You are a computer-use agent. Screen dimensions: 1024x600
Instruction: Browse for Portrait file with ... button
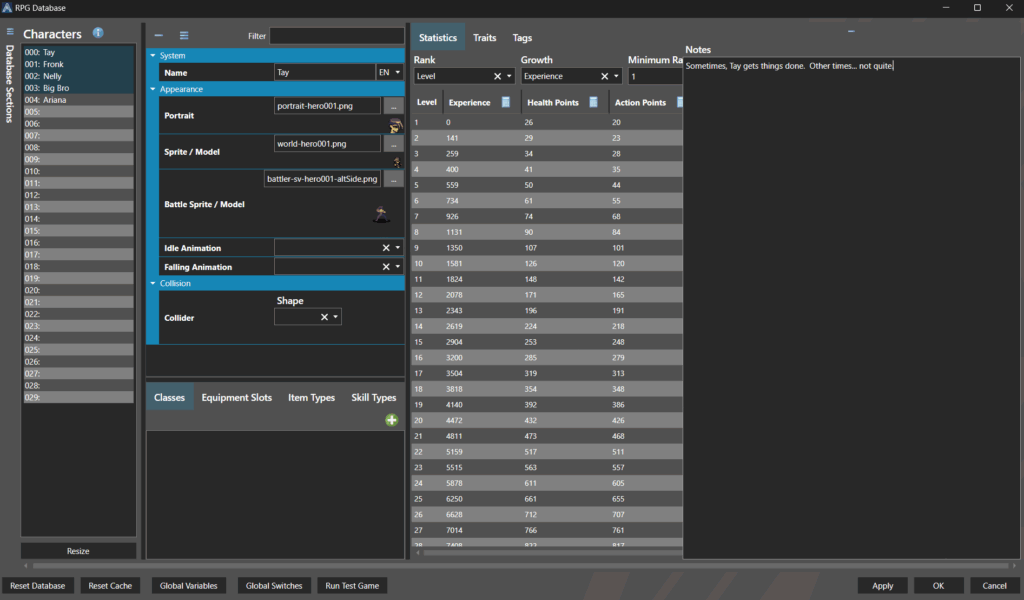(393, 105)
